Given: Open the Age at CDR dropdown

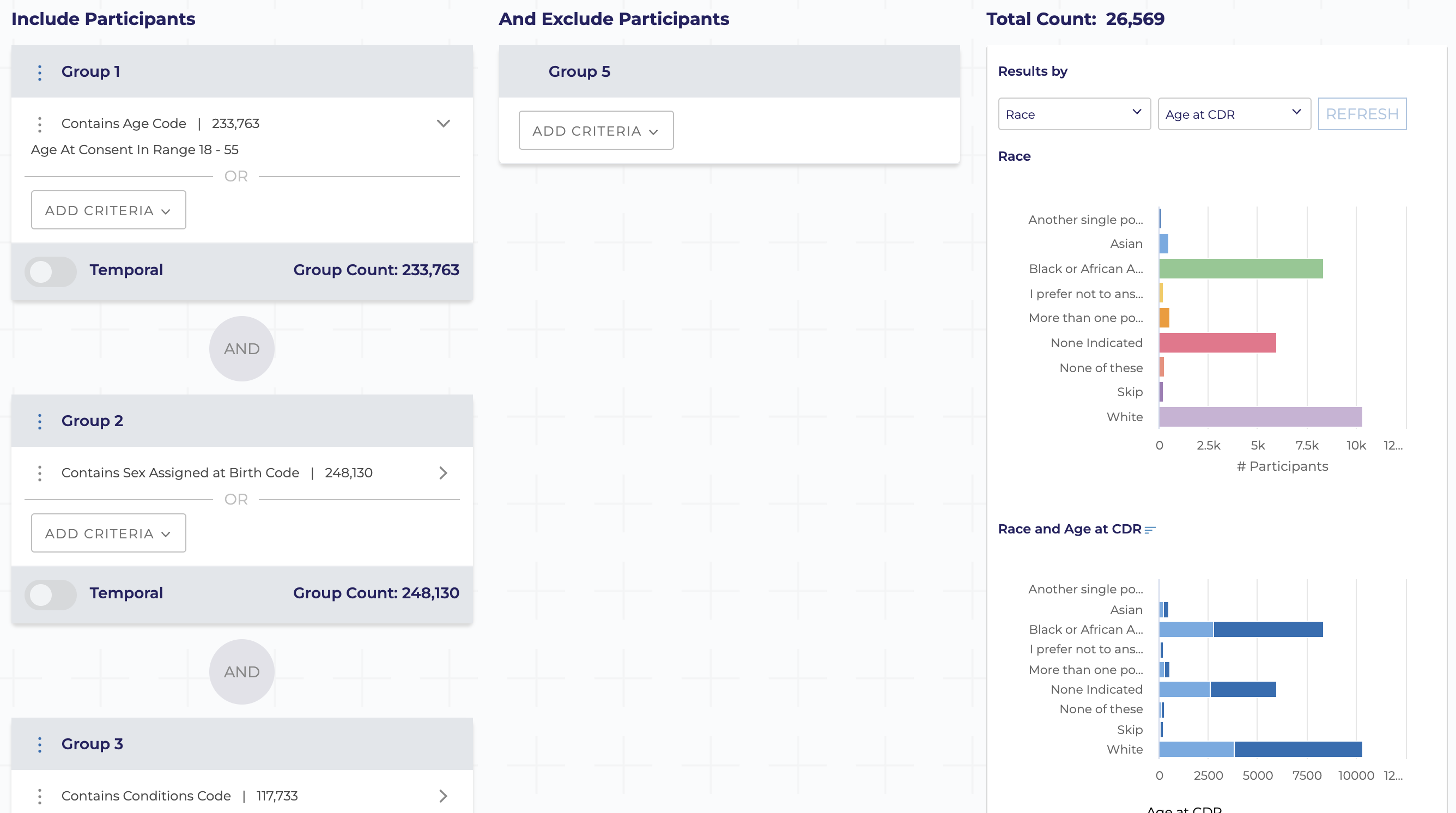Looking at the screenshot, I should click(x=1234, y=114).
